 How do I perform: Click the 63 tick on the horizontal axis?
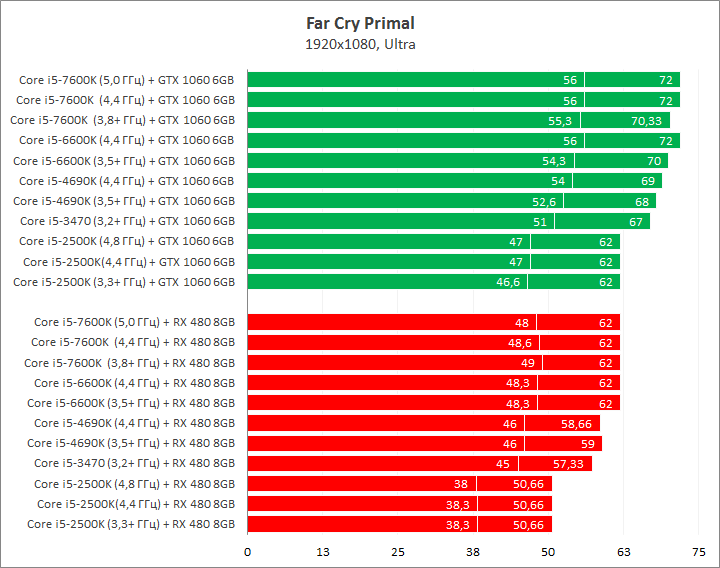pyautogui.click(x=623, y=551)
